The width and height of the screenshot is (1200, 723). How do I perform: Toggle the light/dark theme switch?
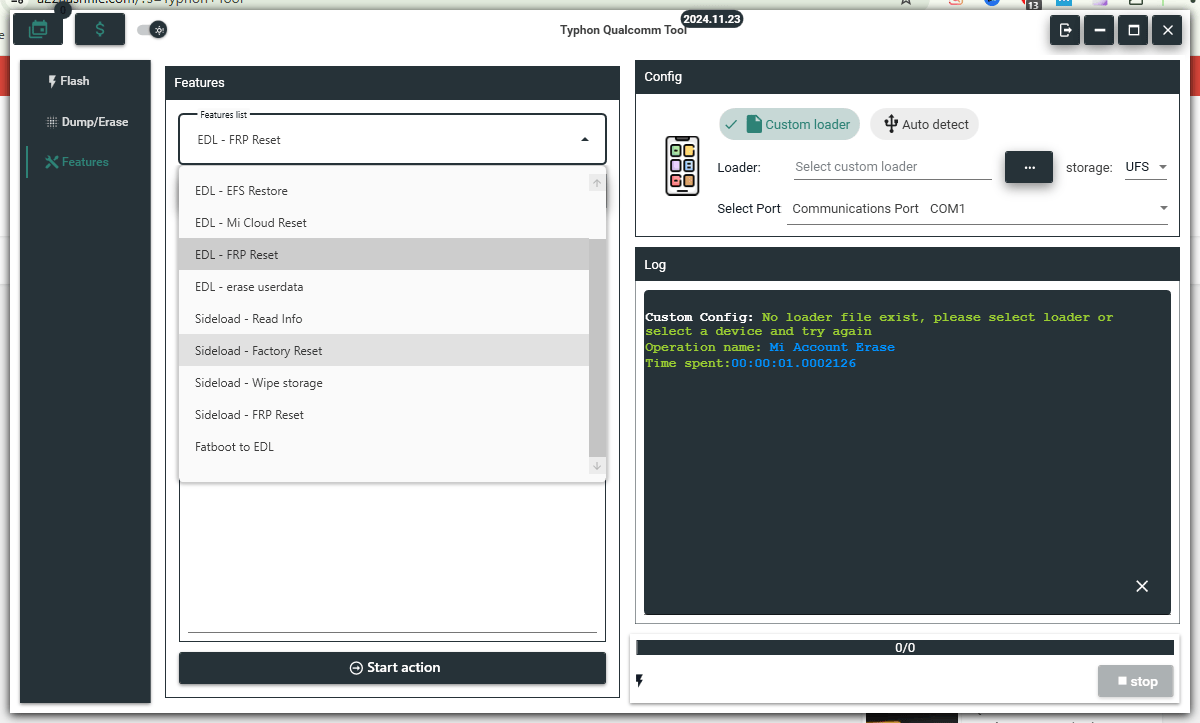coord(152,30)
